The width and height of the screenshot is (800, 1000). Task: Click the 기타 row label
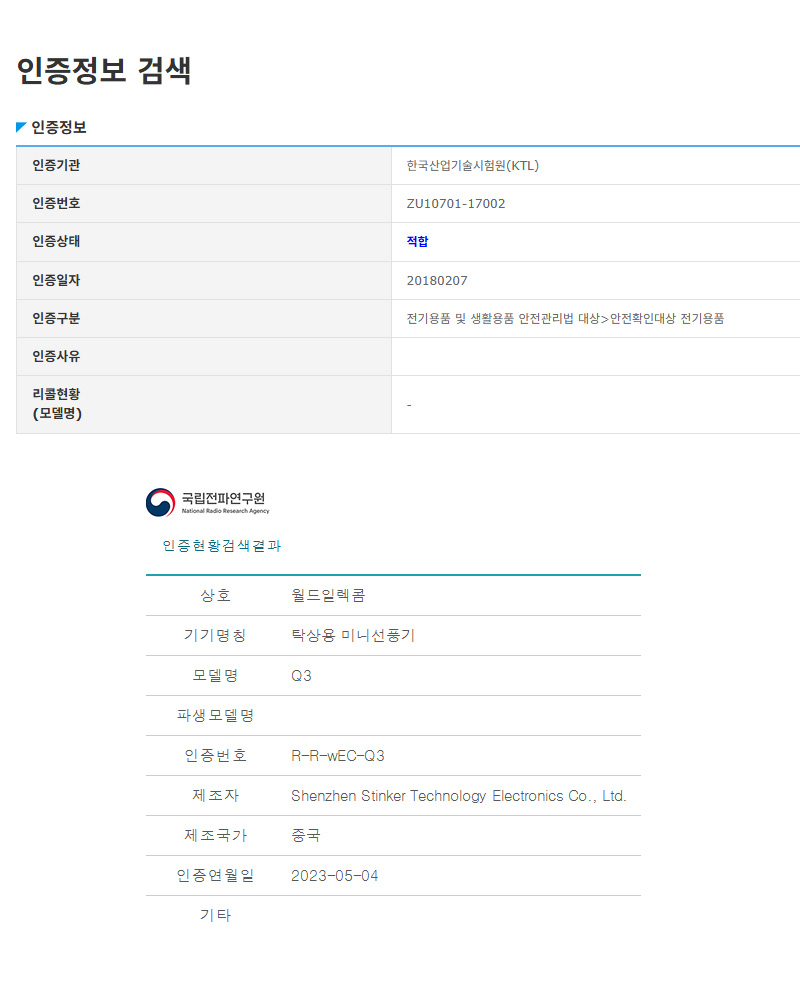(x=215, y=915)
